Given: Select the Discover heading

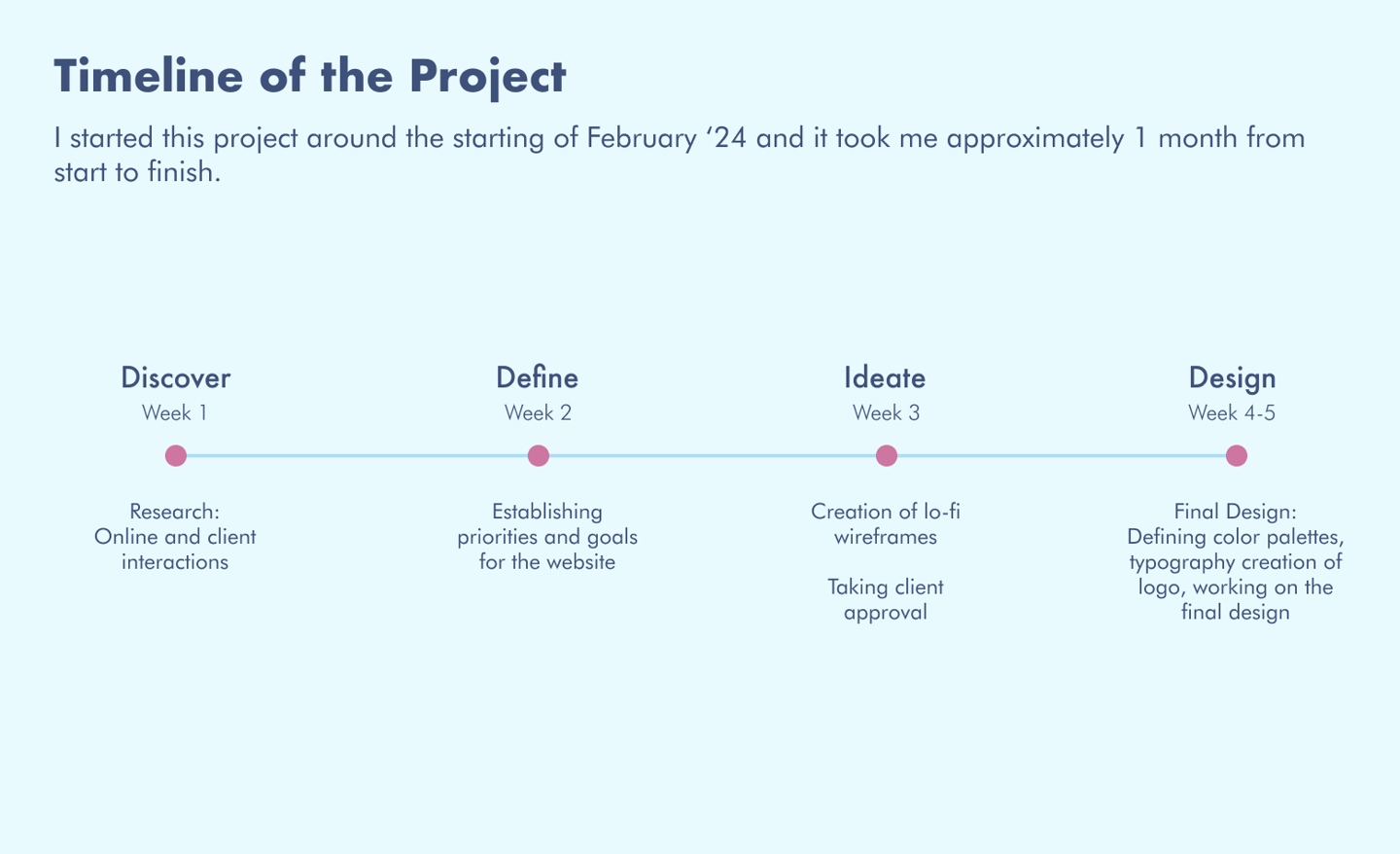Looking at the screenshot, I should point(175,377).
